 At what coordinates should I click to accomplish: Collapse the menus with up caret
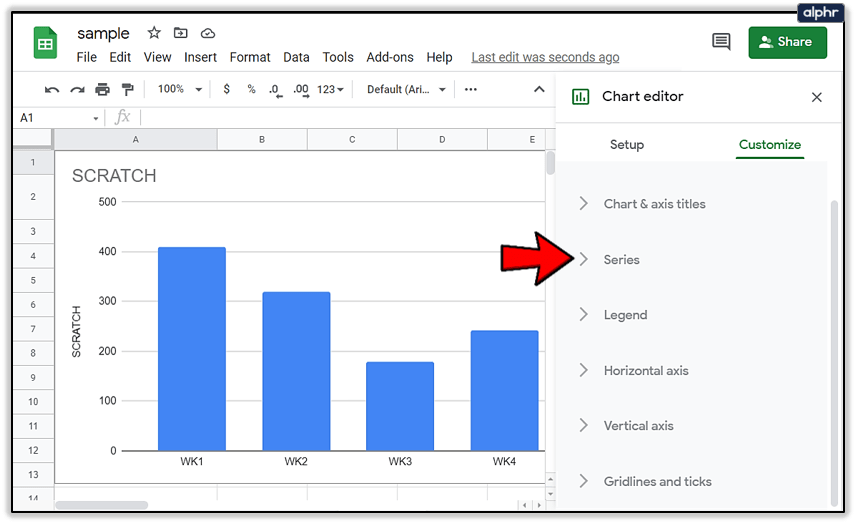(x=539, y=90)
